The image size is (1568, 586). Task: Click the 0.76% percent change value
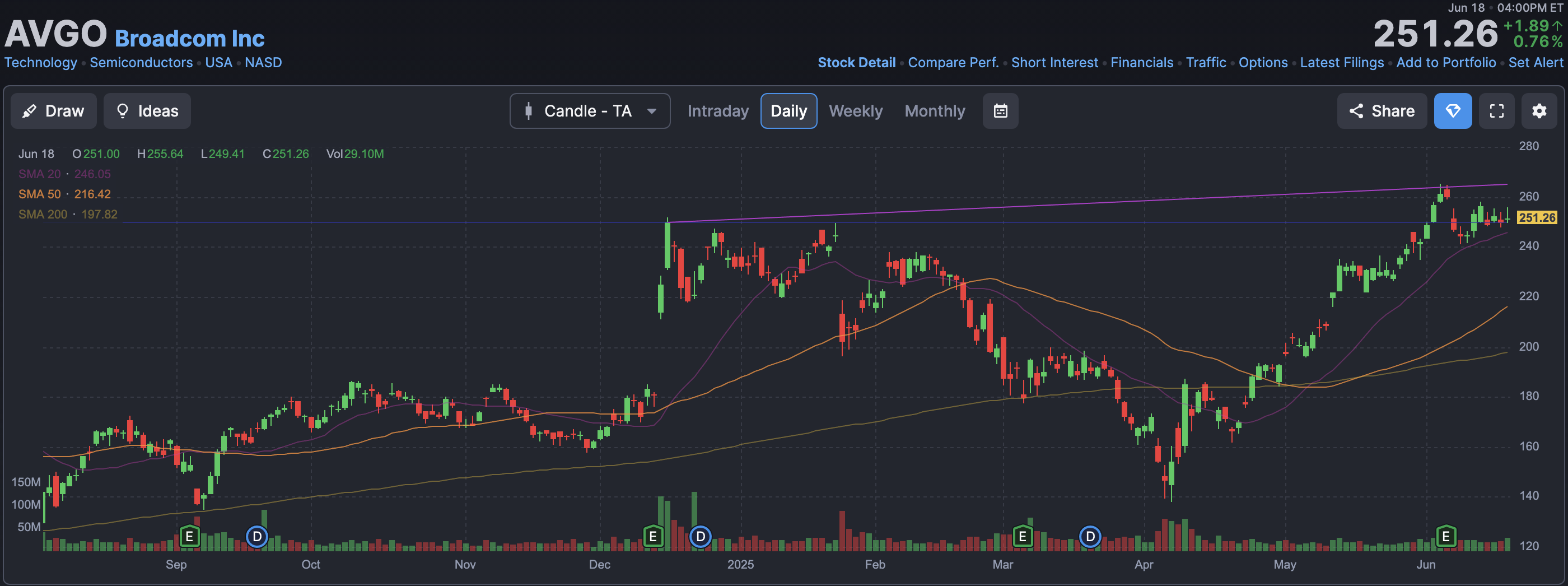pyautogui.click(x=1538, y=41)
